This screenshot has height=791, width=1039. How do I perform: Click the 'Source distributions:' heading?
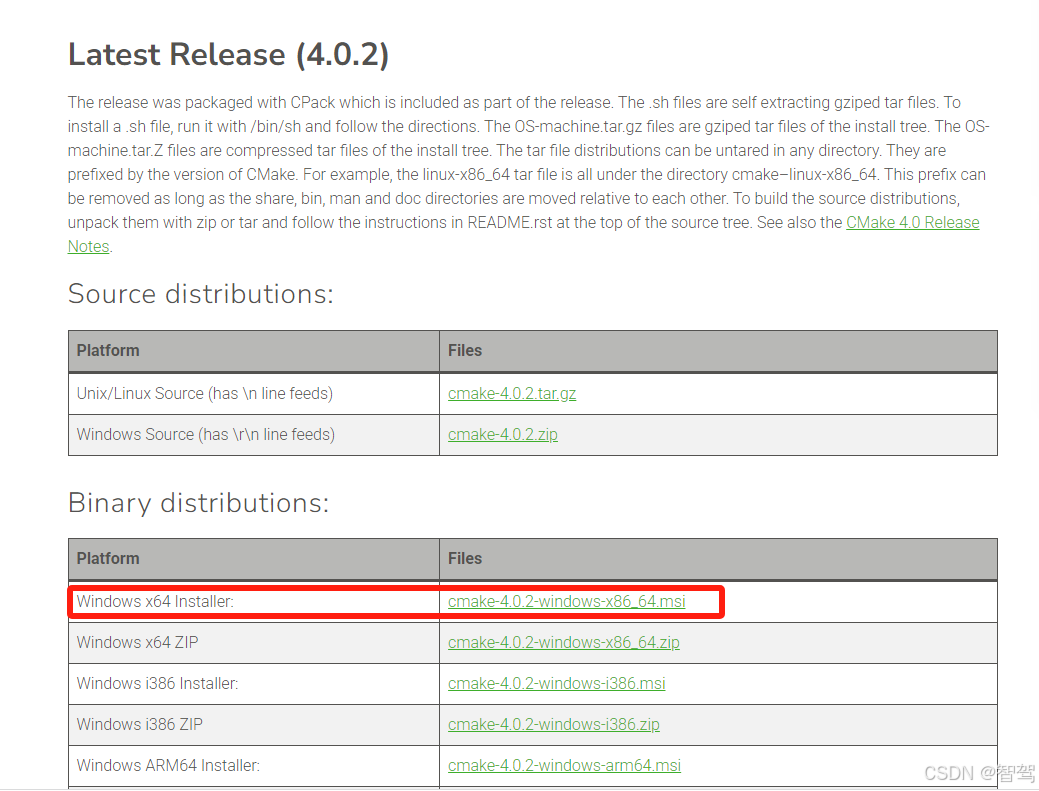(201, 294)
